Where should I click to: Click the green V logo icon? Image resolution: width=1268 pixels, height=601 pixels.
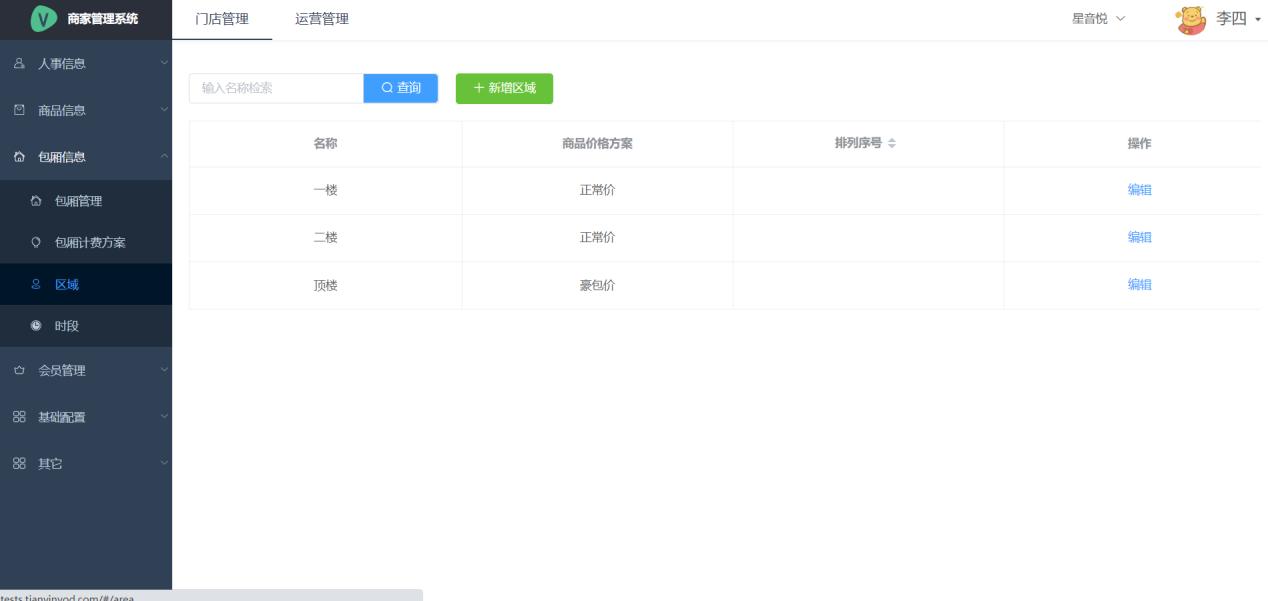pos(44,18)
